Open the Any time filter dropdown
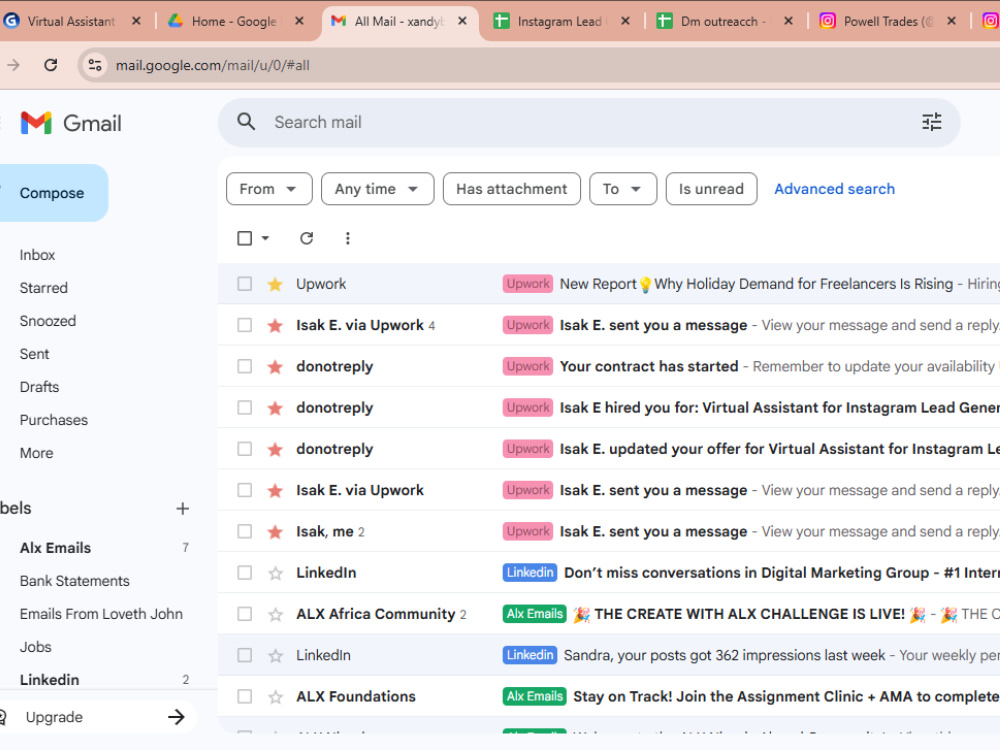The height and width of the screenshot is (750, 1000). [x=378, y=189]
